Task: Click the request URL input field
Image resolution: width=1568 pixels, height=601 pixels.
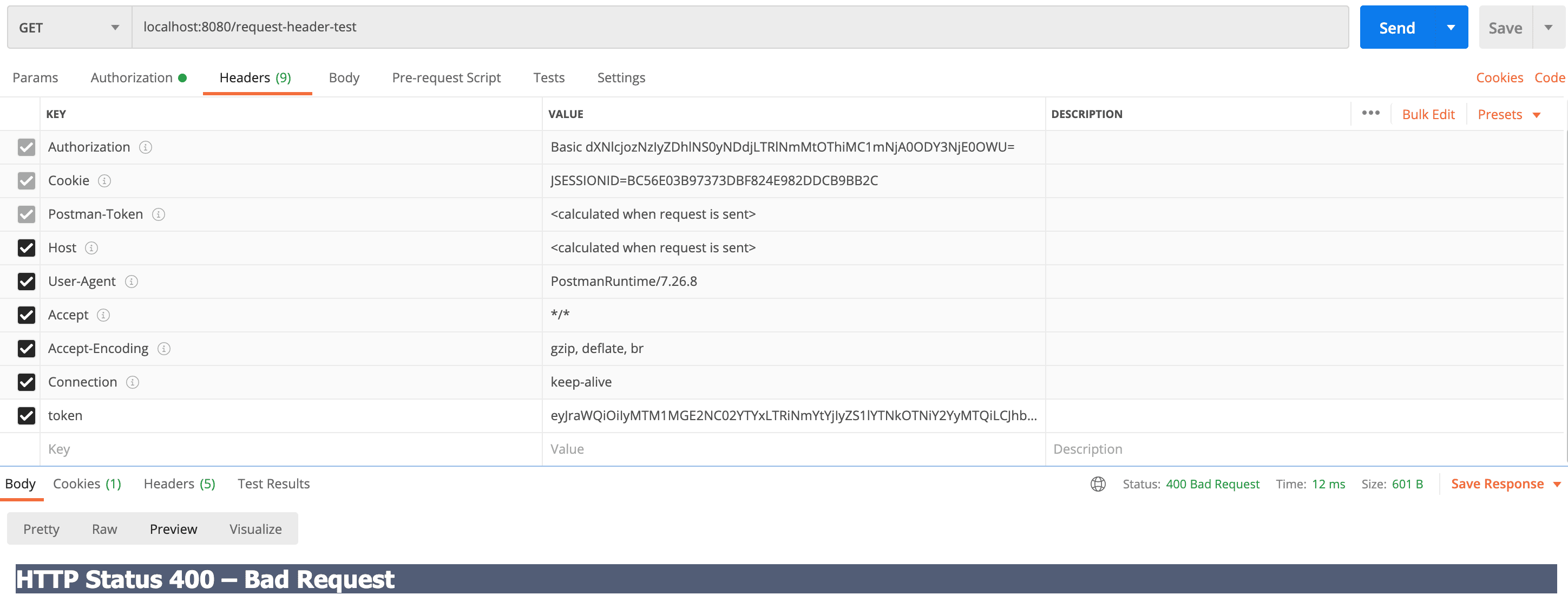Action: (426, 27)
